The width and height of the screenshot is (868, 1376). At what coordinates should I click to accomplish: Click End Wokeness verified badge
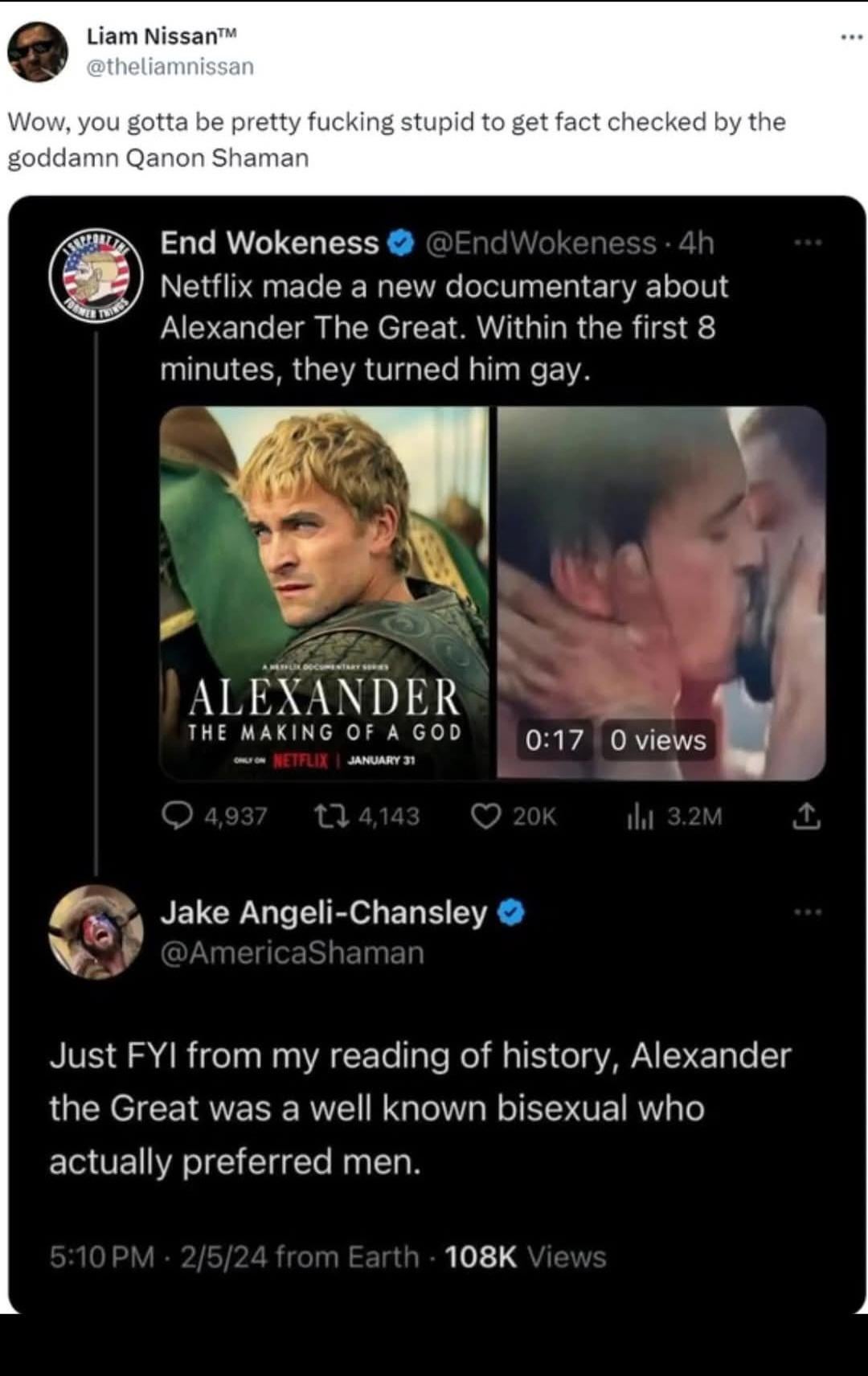[400, 243]
